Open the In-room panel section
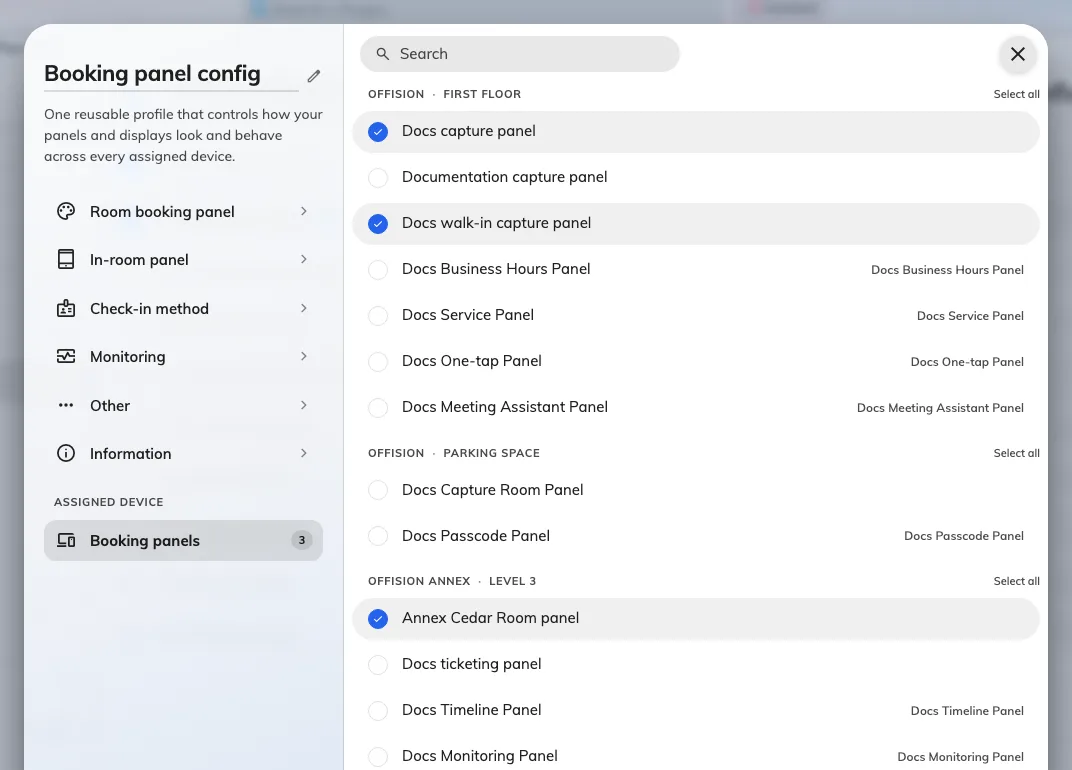This screenshot has height=770, width=1072. (183, 260)
